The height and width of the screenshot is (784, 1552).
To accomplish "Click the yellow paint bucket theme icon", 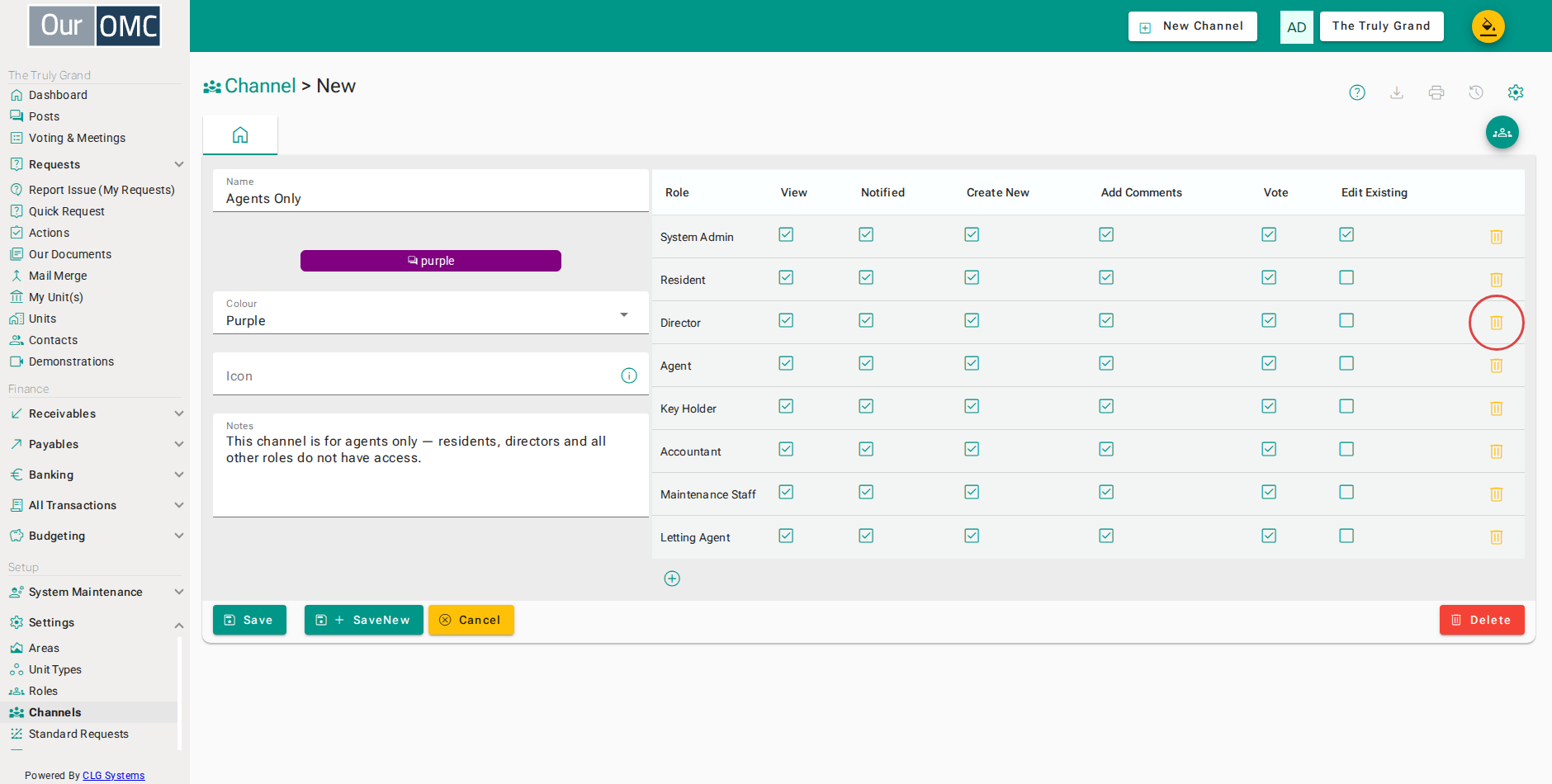I will [1488, 26].
